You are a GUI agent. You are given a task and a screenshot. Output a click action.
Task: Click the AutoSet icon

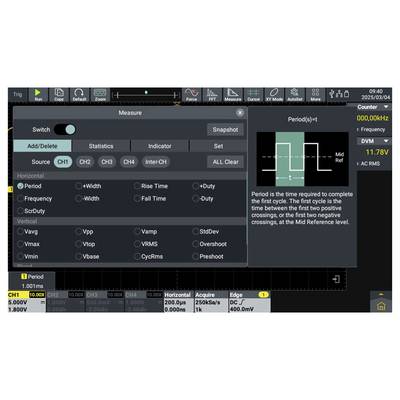(x=295, y=95)
